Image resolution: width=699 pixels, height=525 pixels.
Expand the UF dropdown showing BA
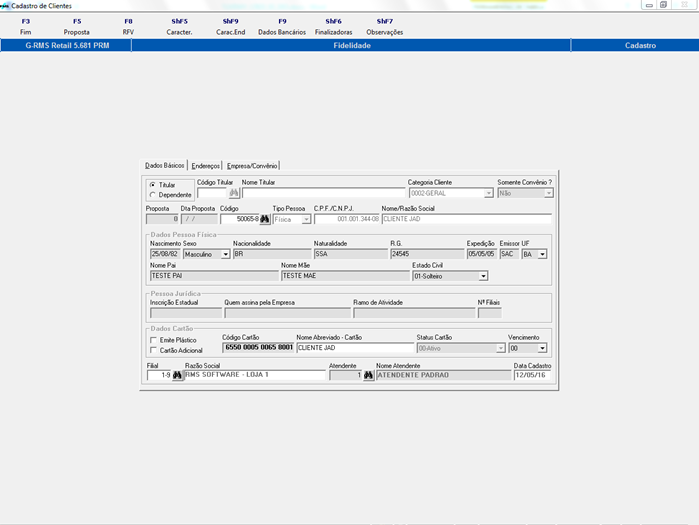(542, 254)
